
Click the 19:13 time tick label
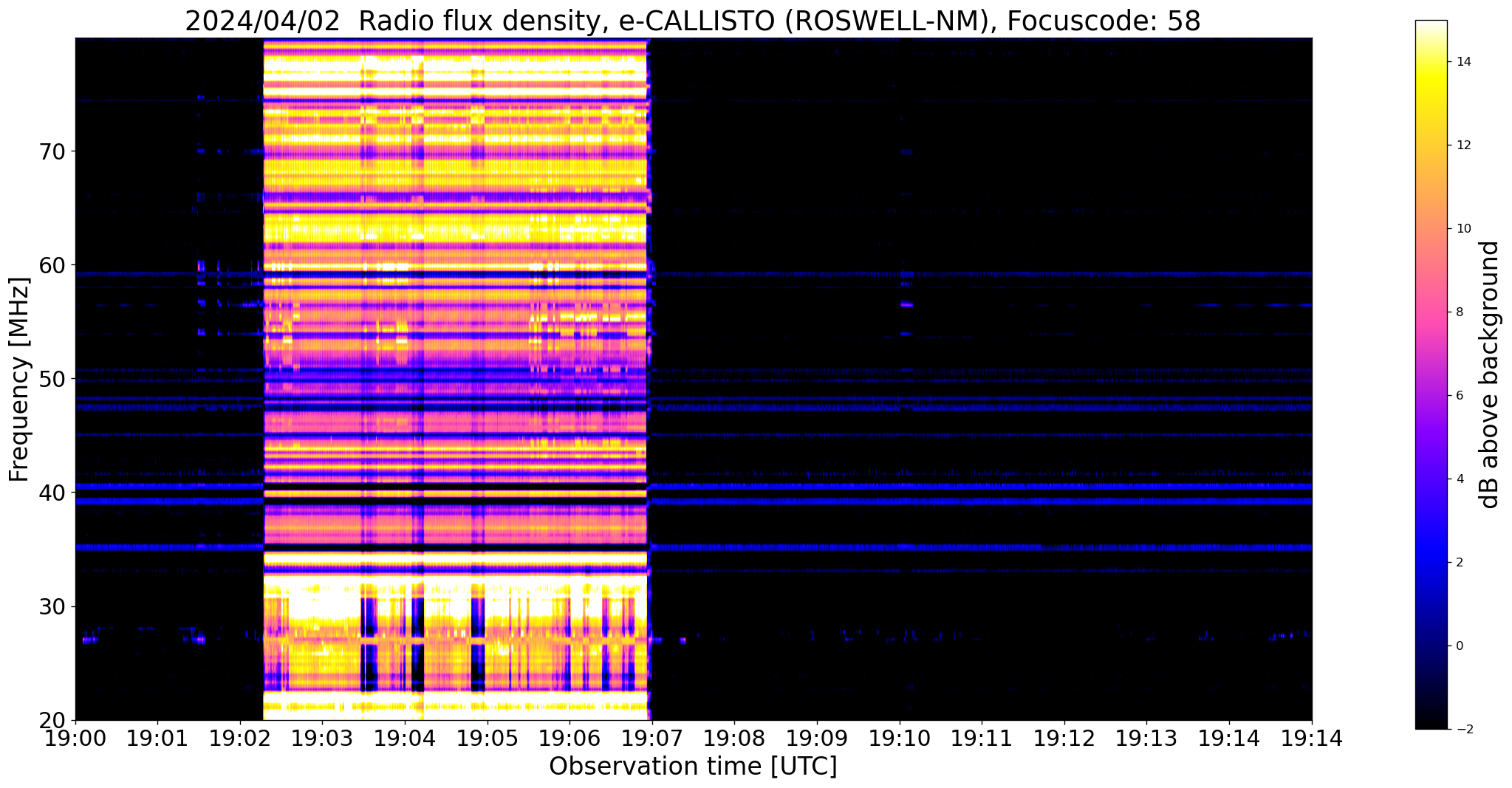1146,737
